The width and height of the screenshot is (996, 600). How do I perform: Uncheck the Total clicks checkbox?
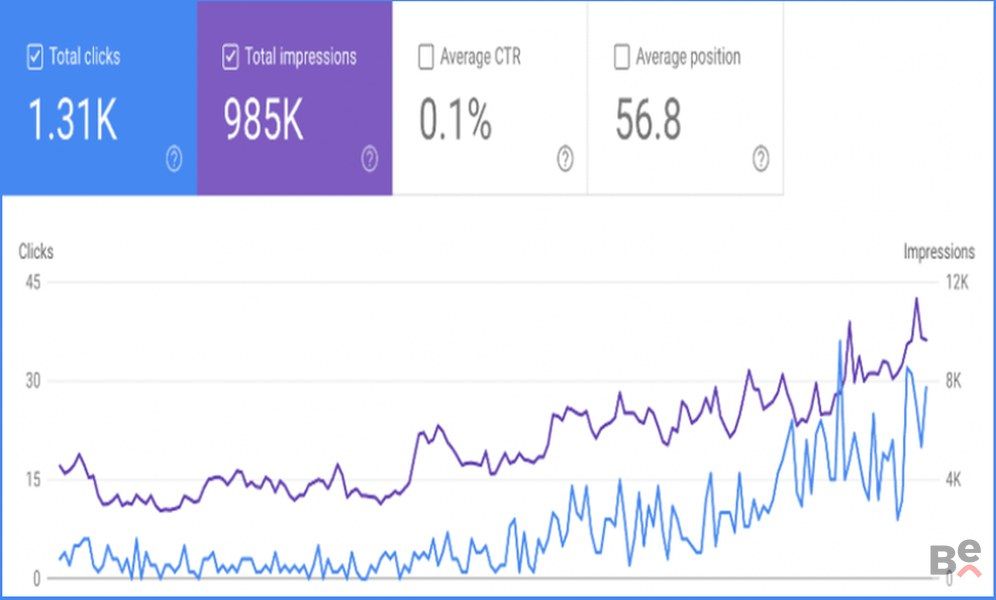34,57
